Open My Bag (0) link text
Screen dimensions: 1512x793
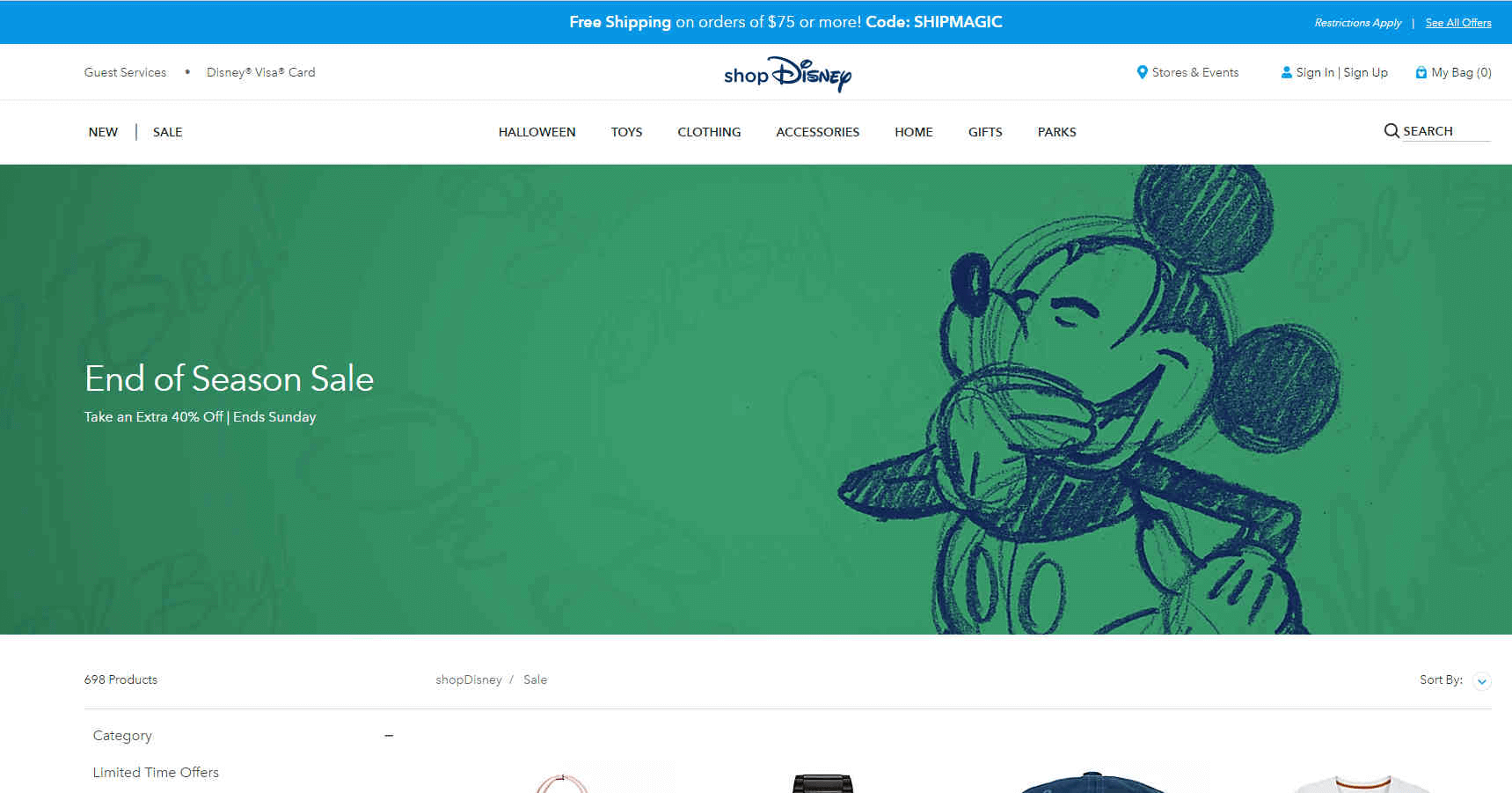(x=1461, y=72)
